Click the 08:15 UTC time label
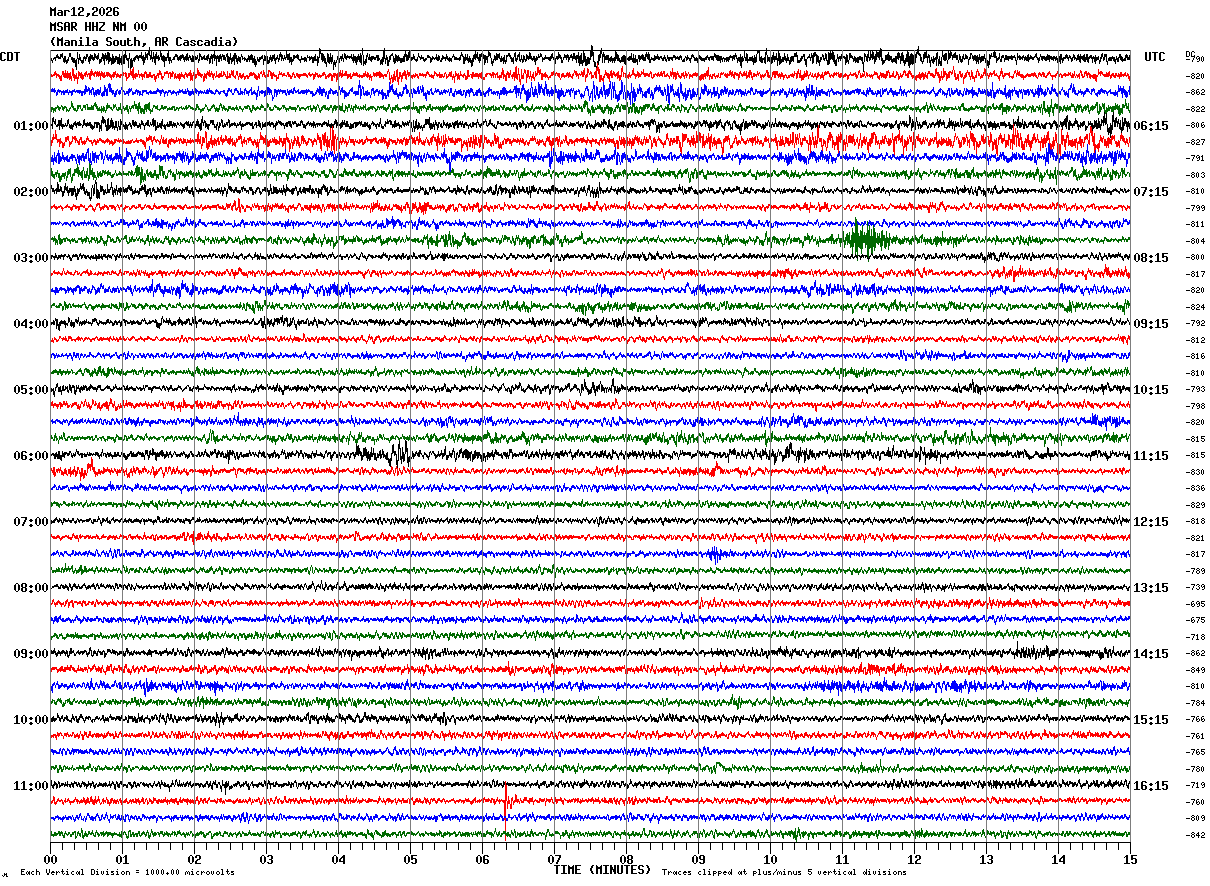This screenshot has width=1210, height=886. click(1151, 258)
